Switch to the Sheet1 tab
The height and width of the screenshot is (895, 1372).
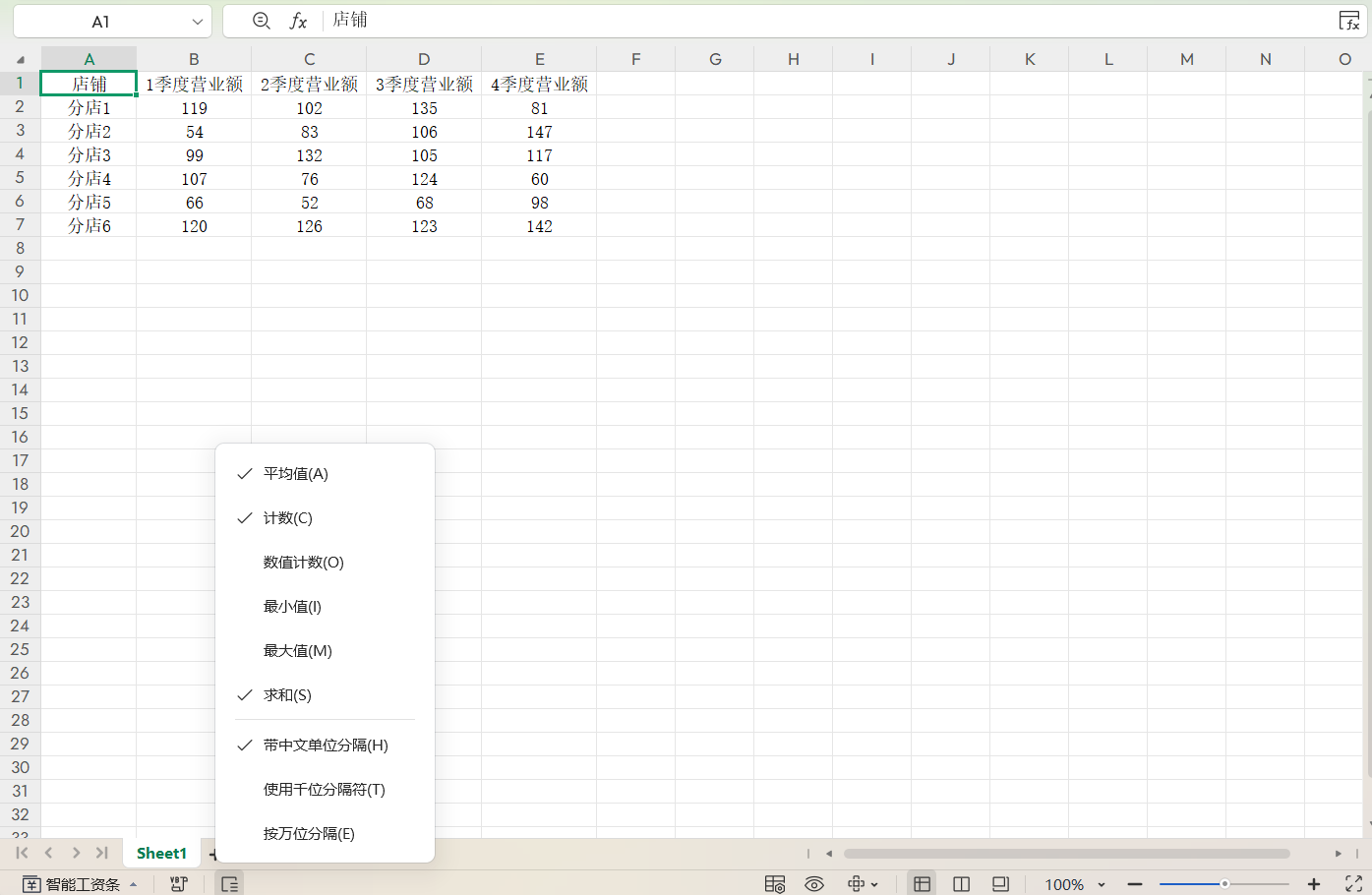(161, 853)
